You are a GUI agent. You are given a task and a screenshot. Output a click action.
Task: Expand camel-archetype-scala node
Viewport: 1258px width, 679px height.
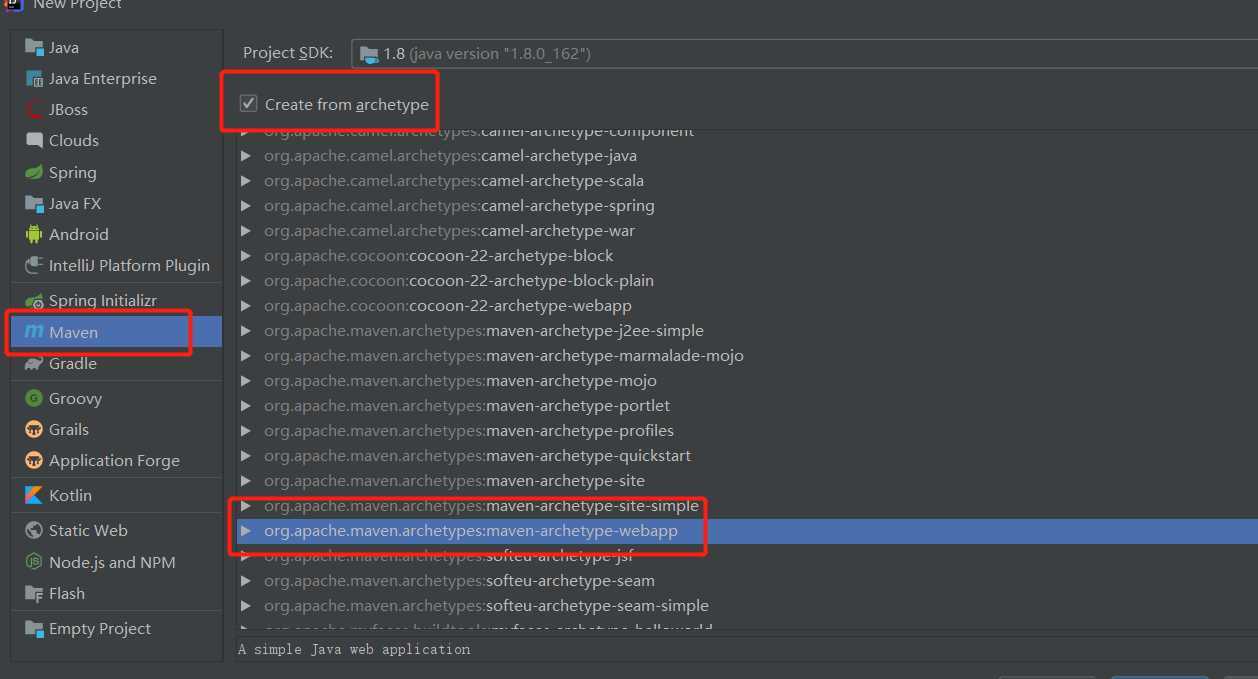(x=246, y=181)
